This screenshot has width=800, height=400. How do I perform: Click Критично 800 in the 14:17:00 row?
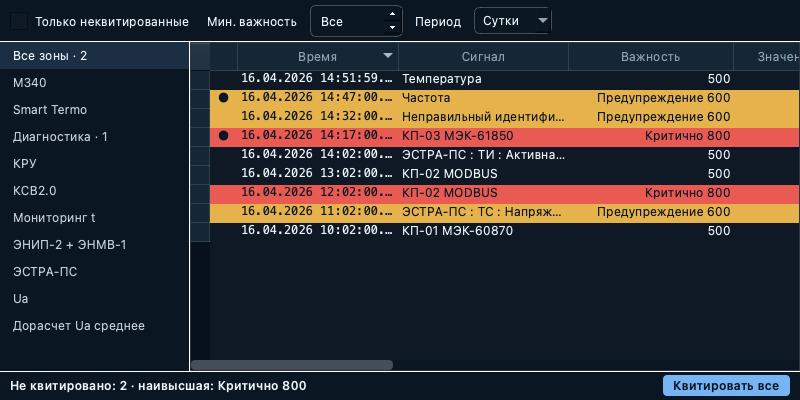point(651,136)
